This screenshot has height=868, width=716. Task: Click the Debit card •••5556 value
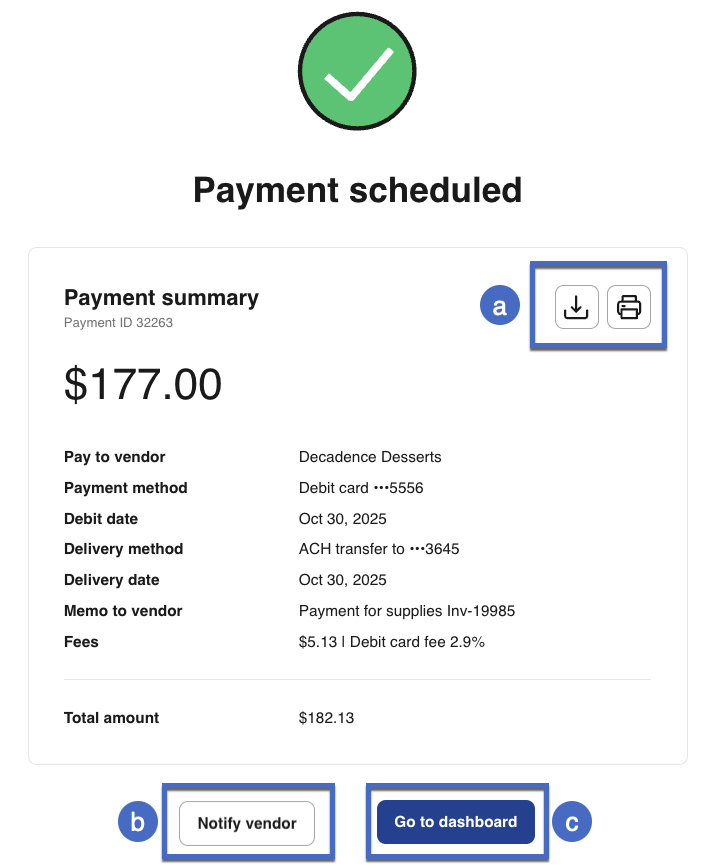[x=361, y=488]
